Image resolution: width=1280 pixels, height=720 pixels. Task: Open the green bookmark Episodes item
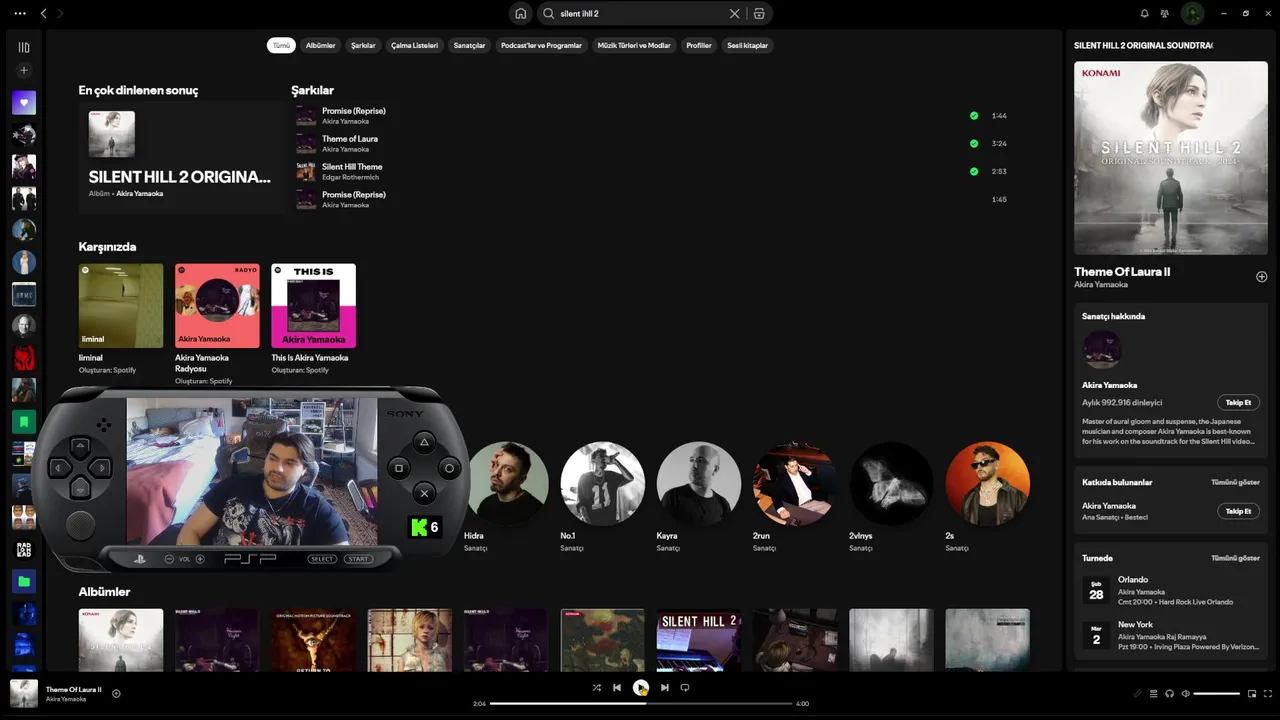pos(24,421)
